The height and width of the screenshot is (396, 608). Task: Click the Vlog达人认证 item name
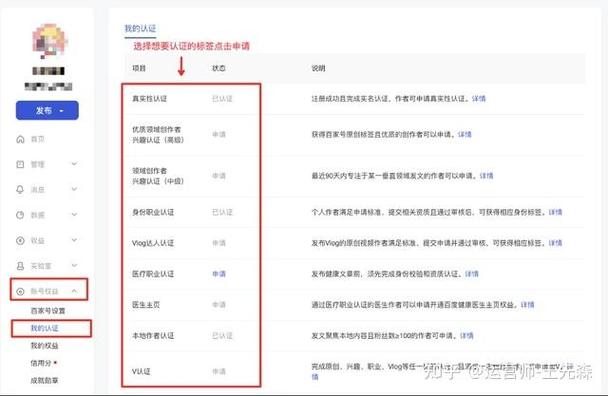pos(153,243)
